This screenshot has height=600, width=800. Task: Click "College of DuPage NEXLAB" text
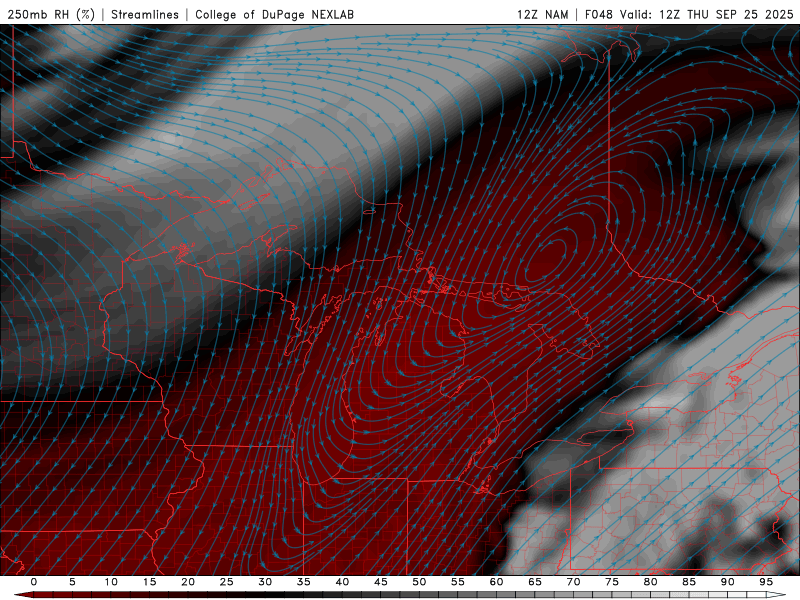[274, 14]
